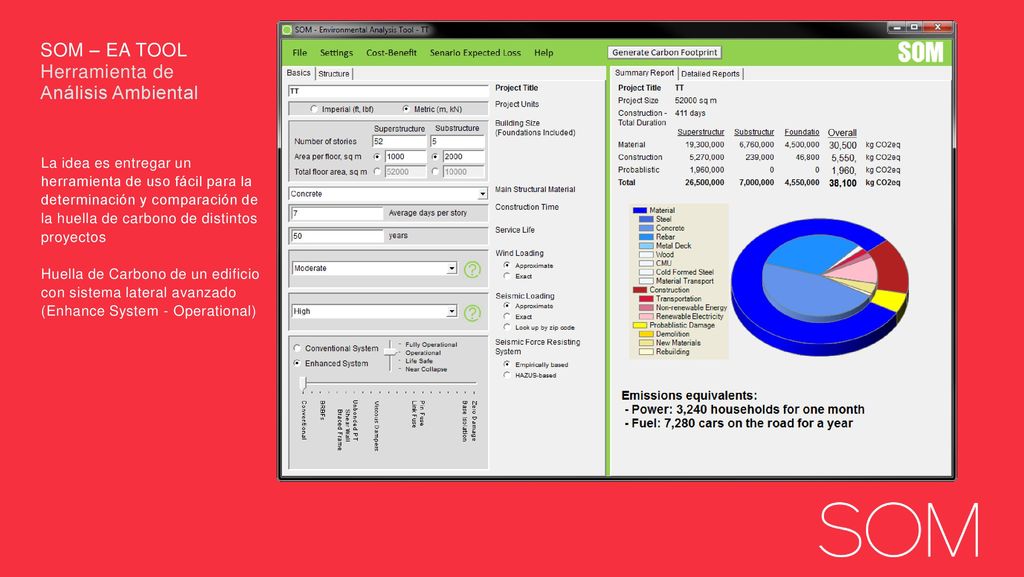Click the Construction Total Duration value 411 days
Image resolution: width=1024 pixels, height=577 pixels.
(x=690, y=113)
